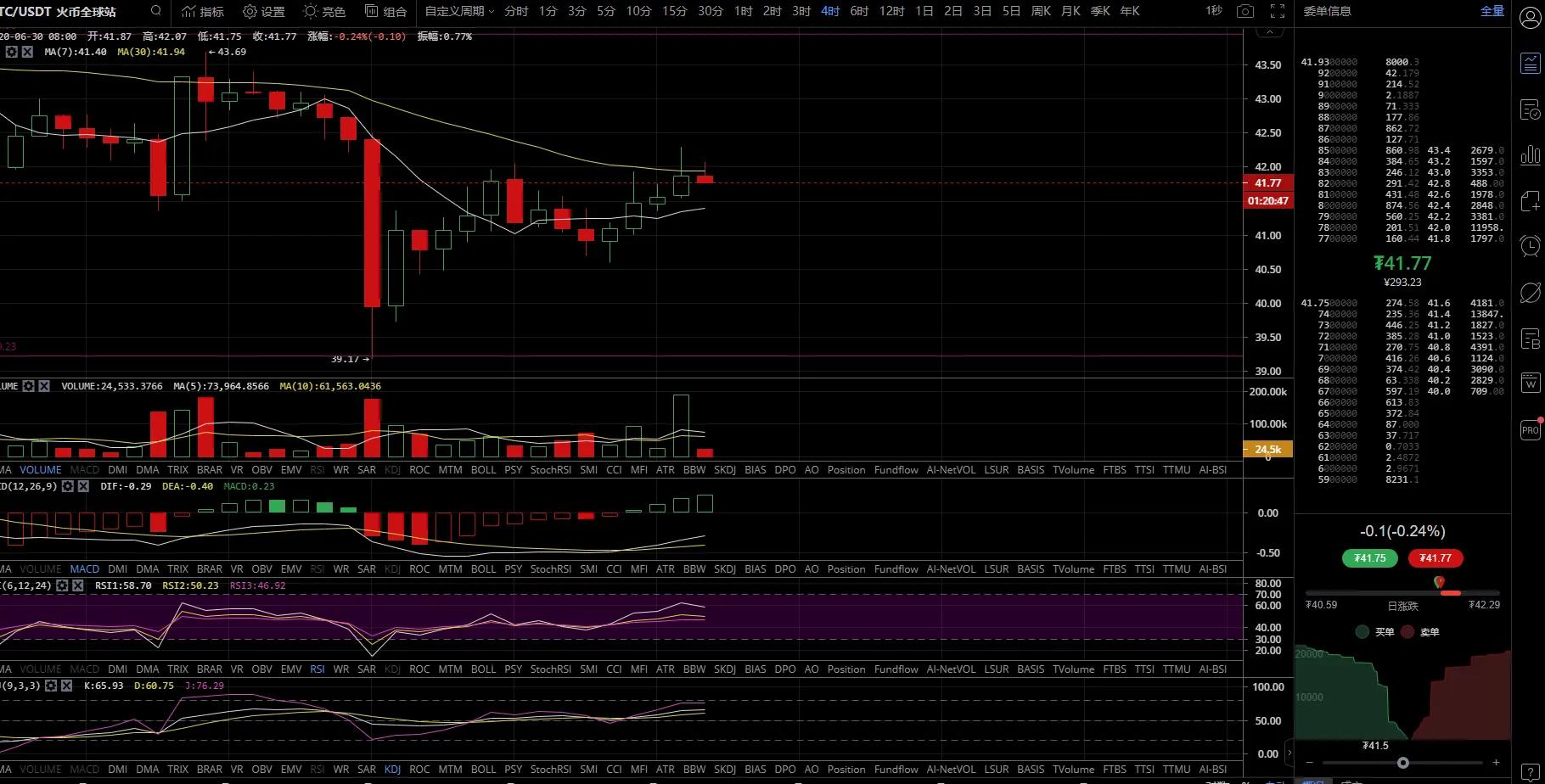Select BOLL in row below volume chart

483,469
